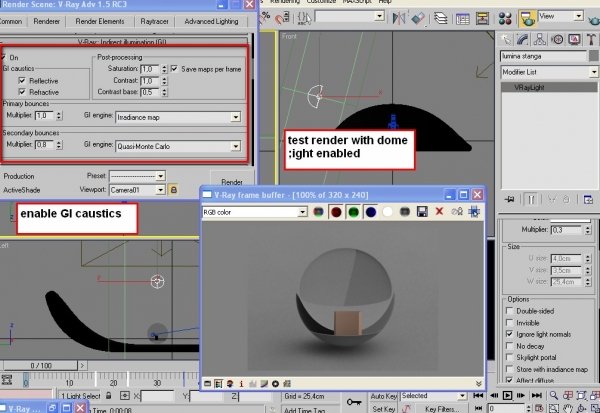Open the Motion panel tab icon

tap(557, 39)
